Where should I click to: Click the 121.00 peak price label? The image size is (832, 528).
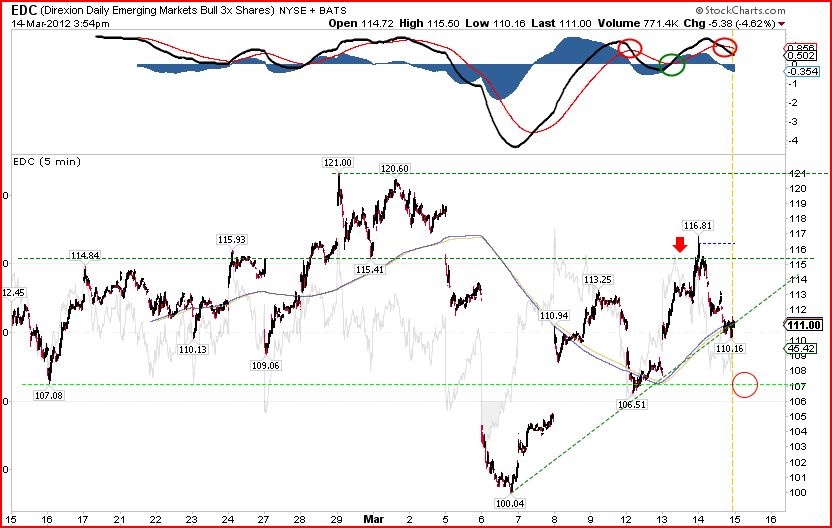click(x=337, y=162)
